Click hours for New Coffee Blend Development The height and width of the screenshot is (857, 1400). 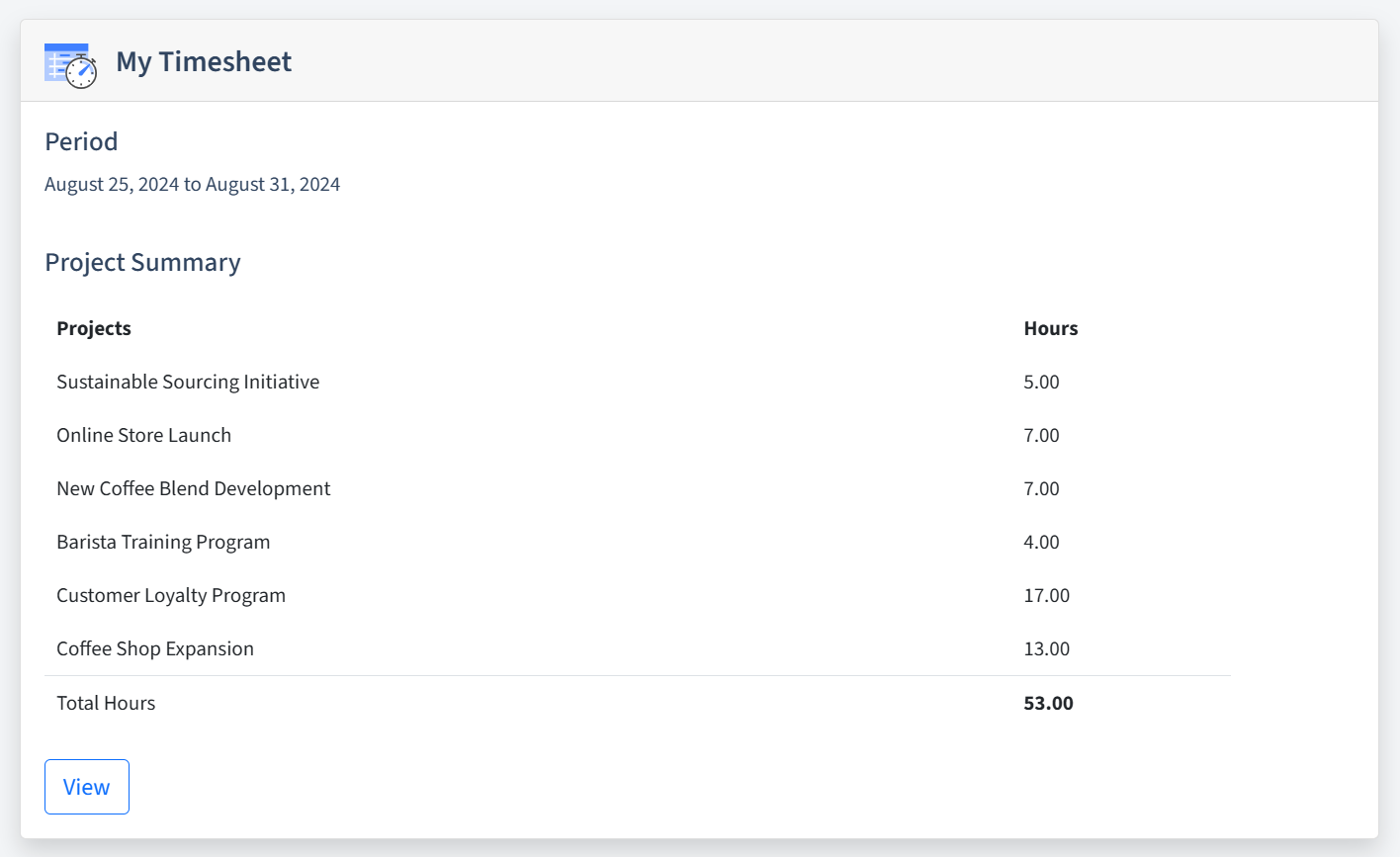[1041, 488]
